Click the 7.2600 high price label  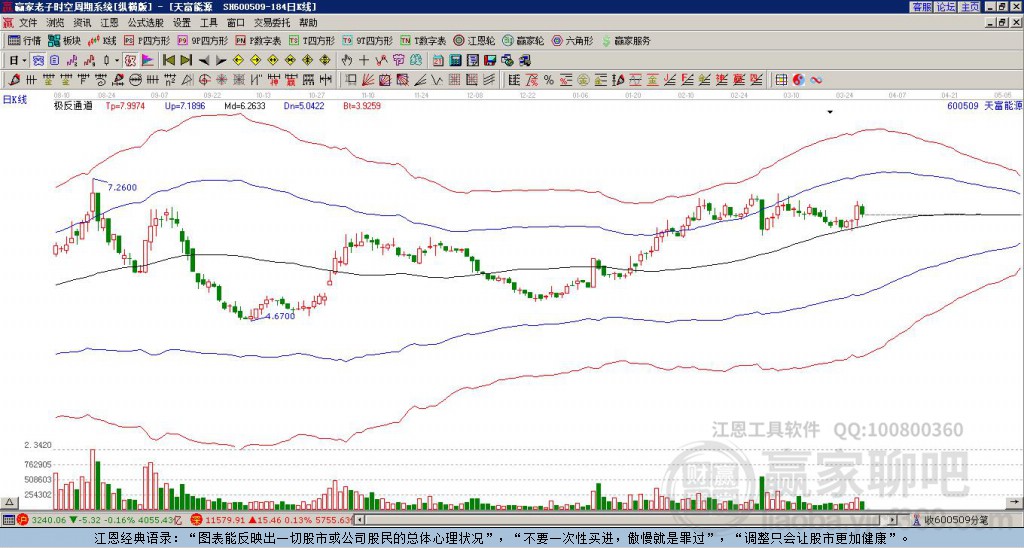(x=122, y=187)
